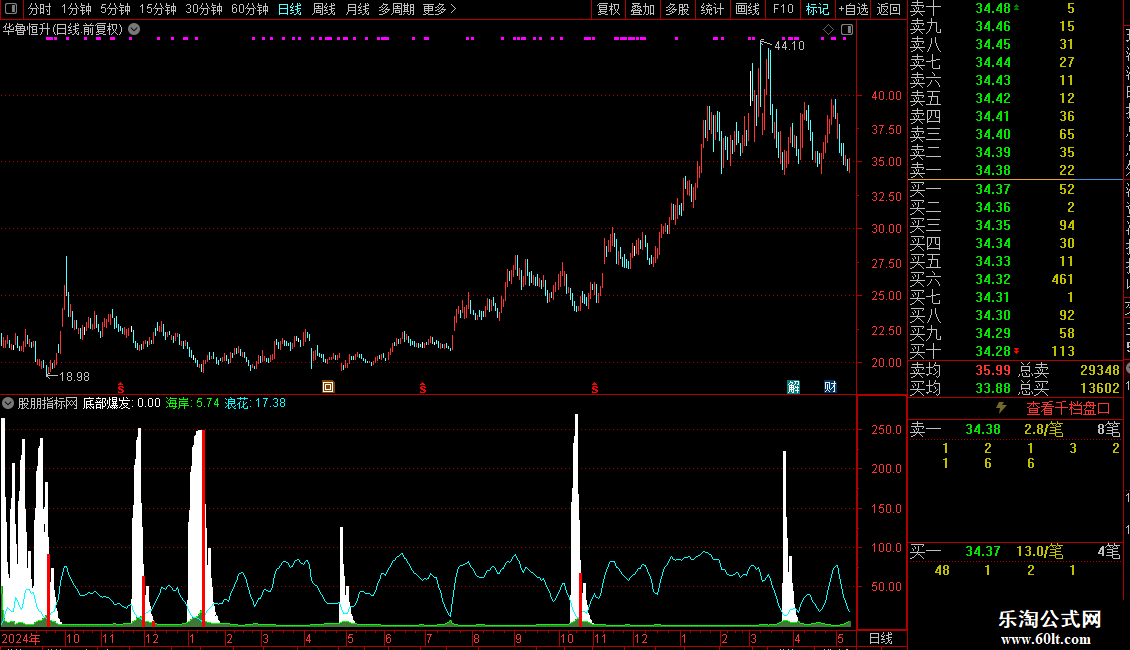The width and height of the screenshot is (1130, 650).
Task: Click the S marker near November 2024
Action: (x=121, y=388)
